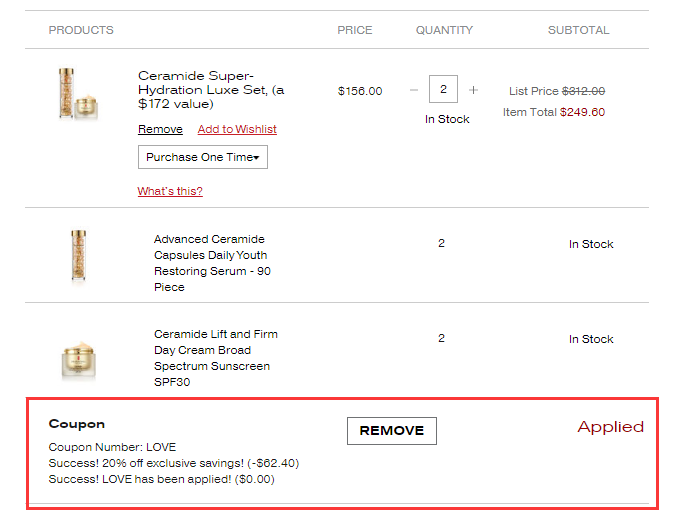This screenshot has width=680, height=522.
Task: Click the Ceramide Lift and Firm Day Cream name
Action: tap(215, 358)
